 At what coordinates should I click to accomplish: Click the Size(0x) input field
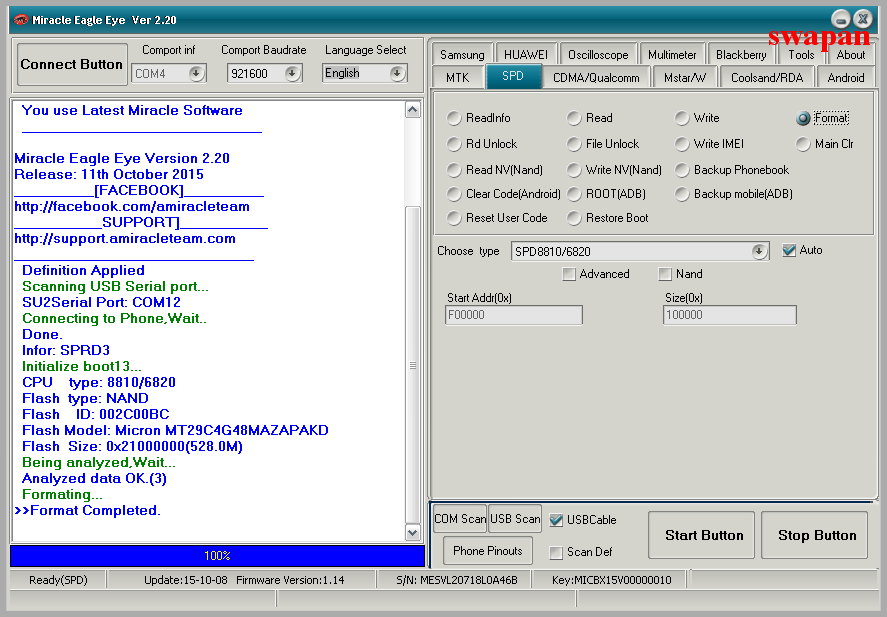pyautogui.click(x=730, y=315)
